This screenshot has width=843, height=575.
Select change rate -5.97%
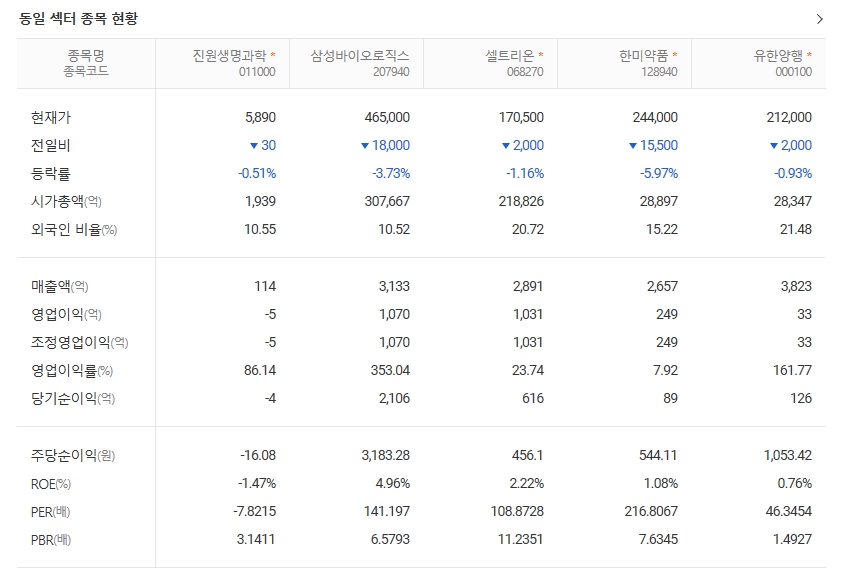[x=659, y=174]
